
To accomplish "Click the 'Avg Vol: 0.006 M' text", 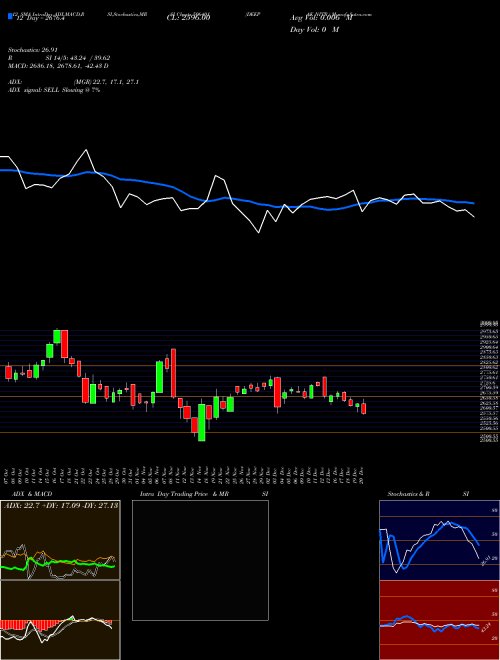I will point(321,18).
